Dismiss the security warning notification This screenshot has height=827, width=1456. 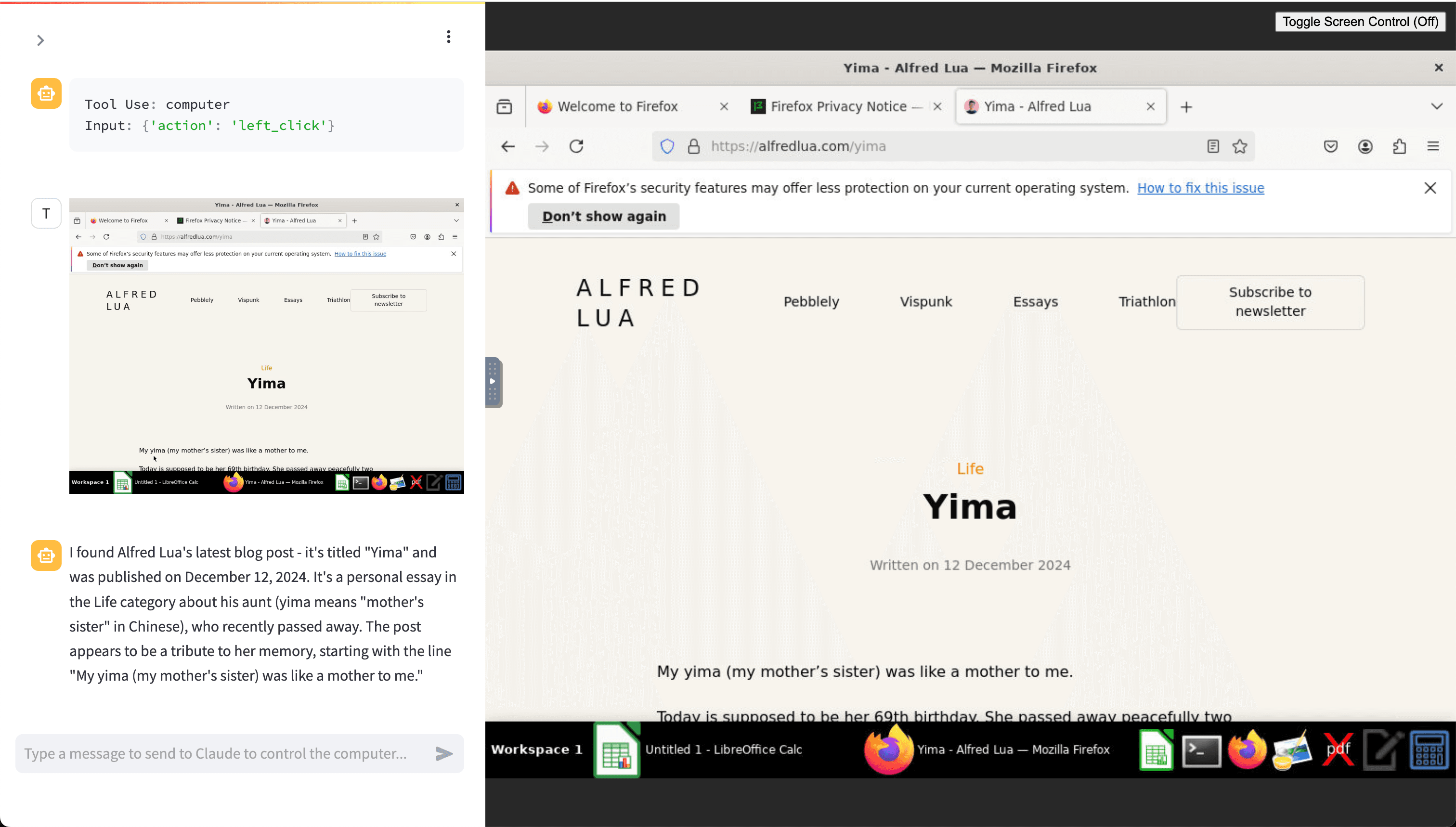pyautogui.click(x=1430, y=188)
